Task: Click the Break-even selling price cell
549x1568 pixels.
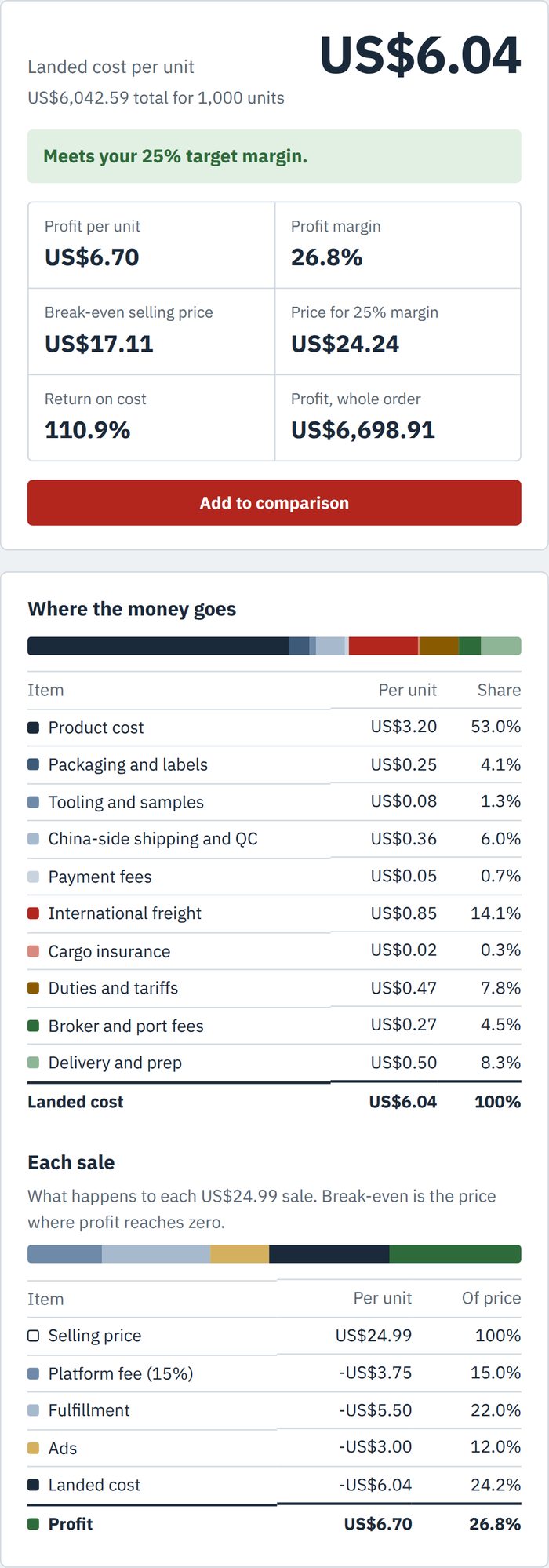Action: click(x=151, y=331)
